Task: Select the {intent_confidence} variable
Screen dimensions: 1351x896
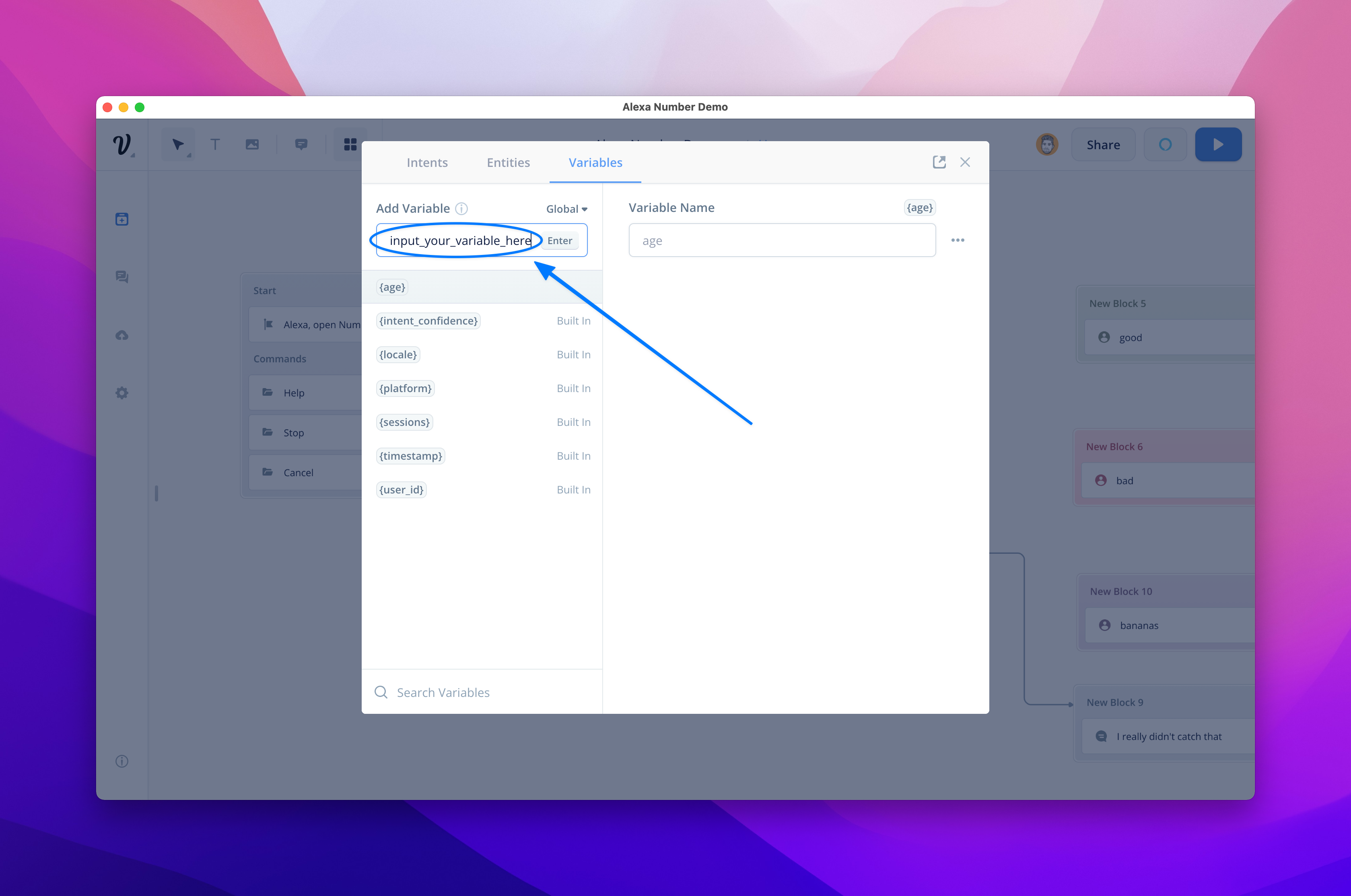Action: point(482,321)
